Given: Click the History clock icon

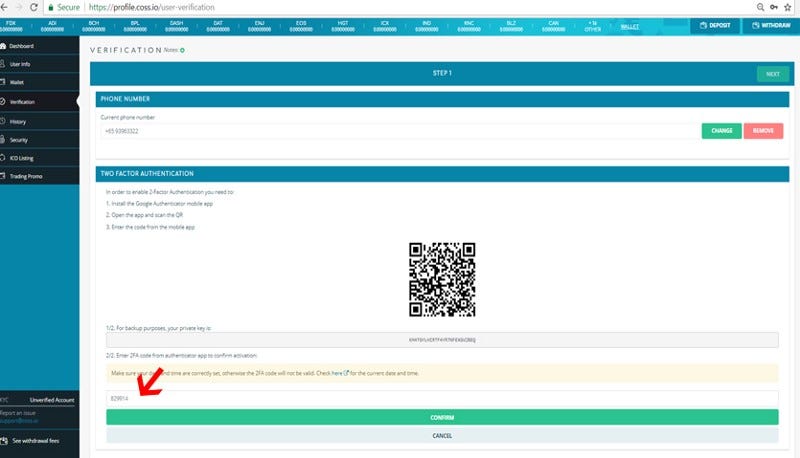Looking at the screenshot, I should 3,121.
